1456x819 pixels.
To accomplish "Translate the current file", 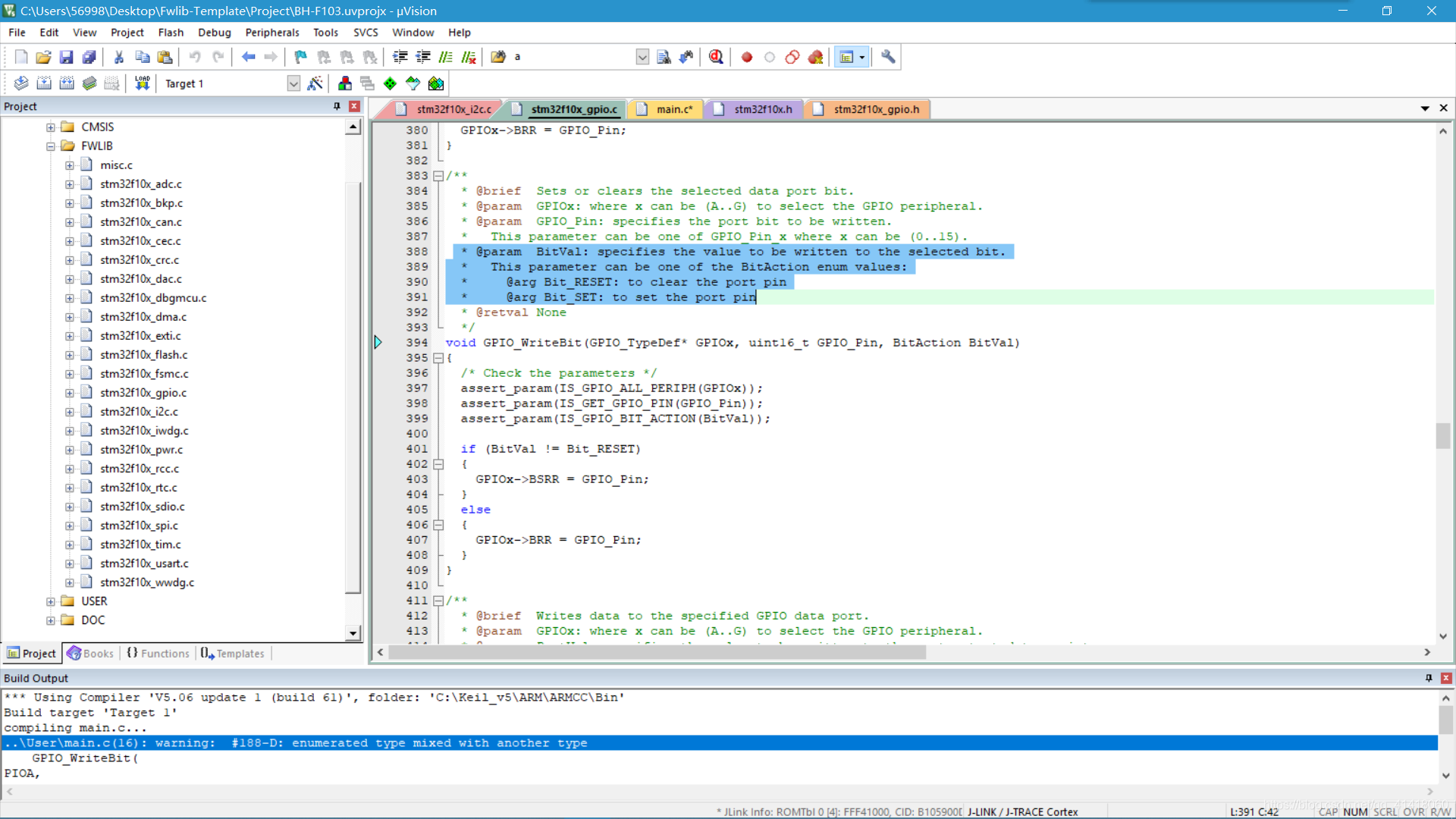I will pyautogui.click(x=21, y=83).
